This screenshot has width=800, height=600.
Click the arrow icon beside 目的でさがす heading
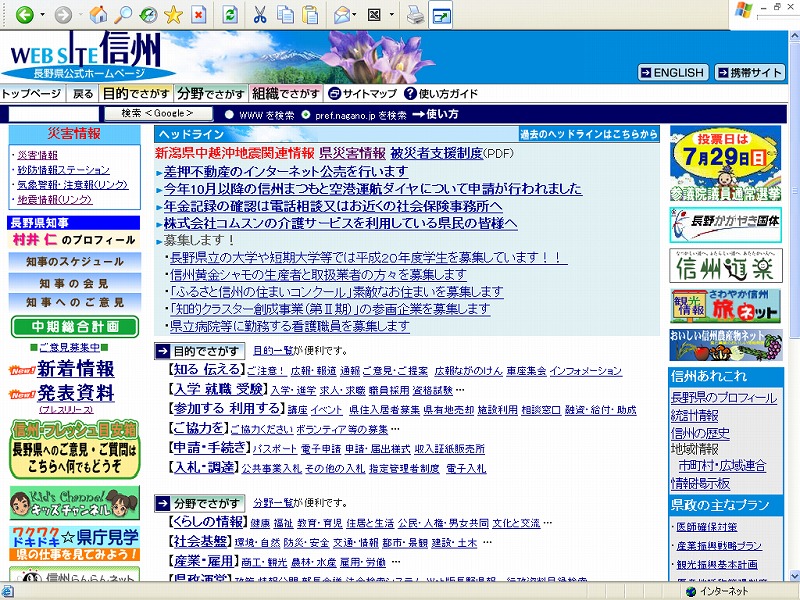(x=162, y=351)
